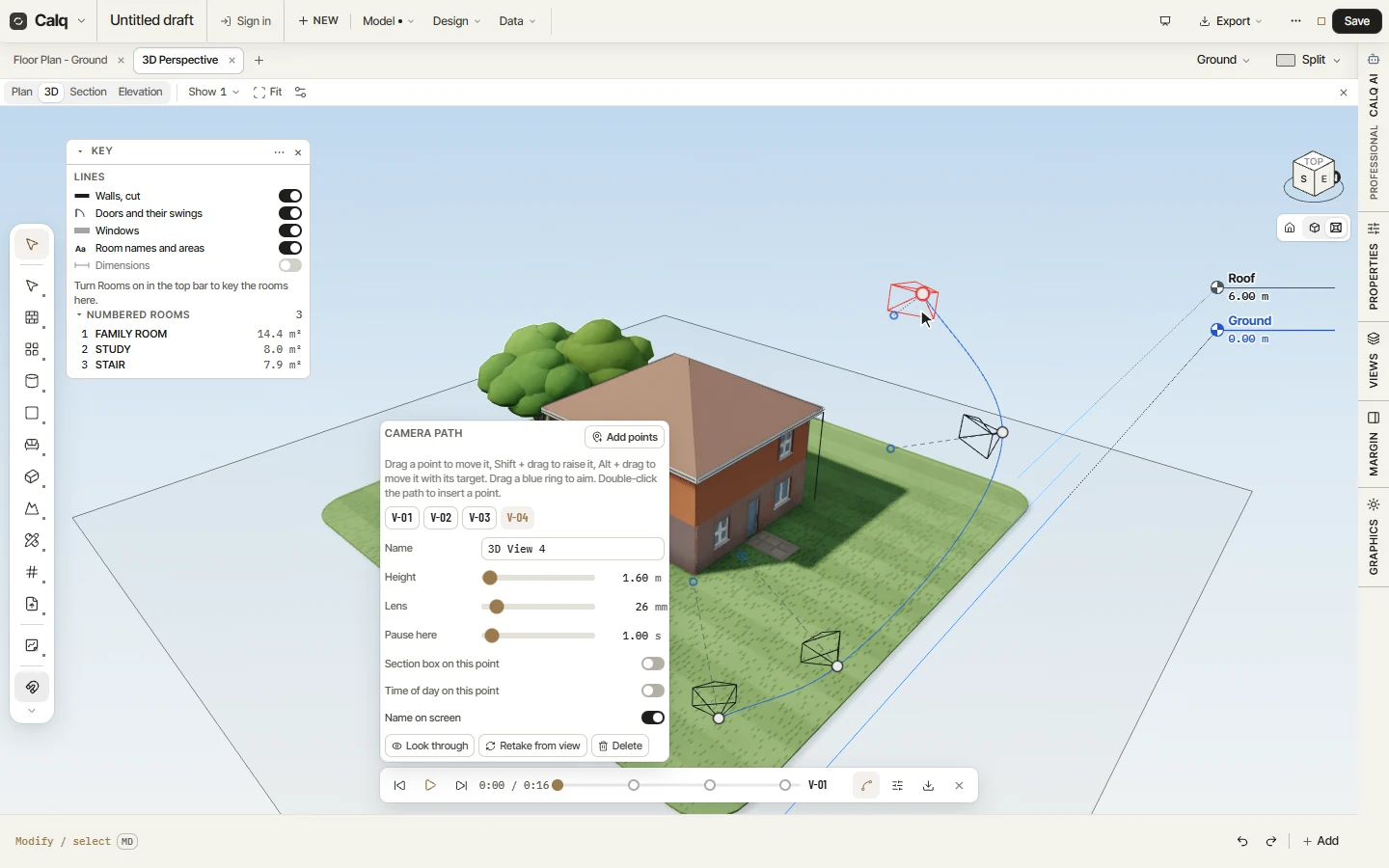Undo the last action

click(1242, 841)
